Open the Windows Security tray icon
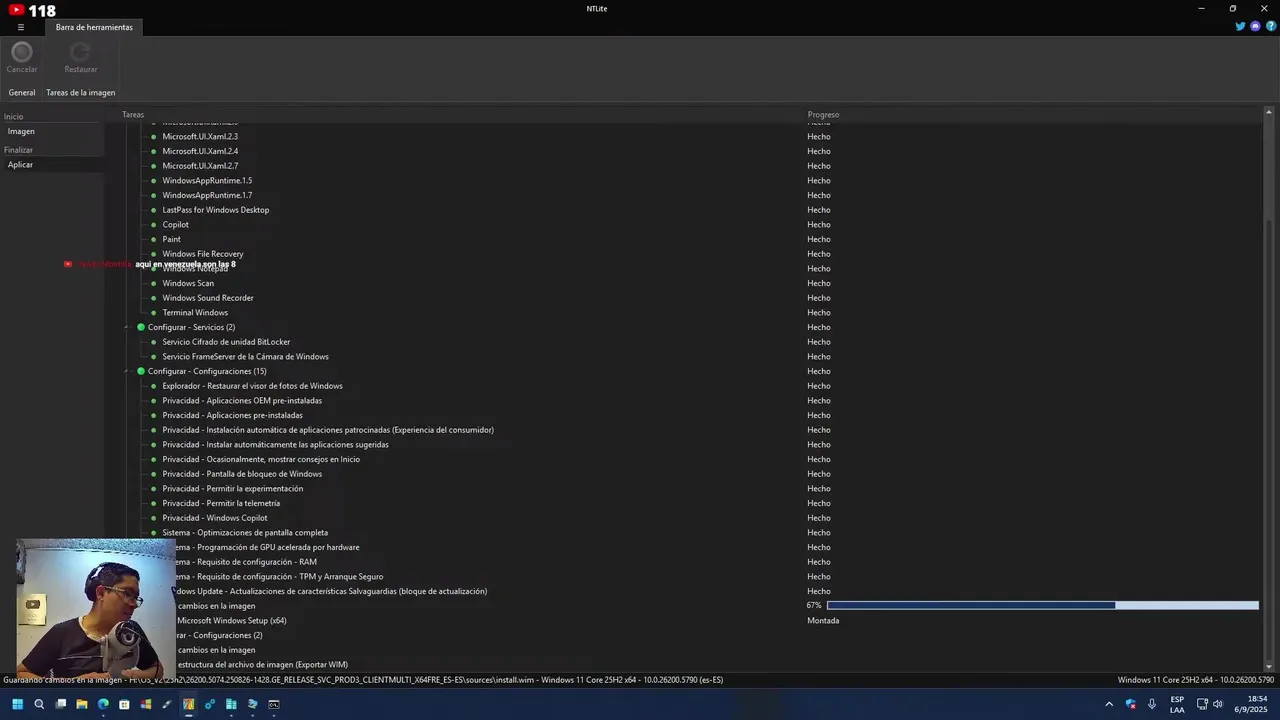This screenshot has width=1280, height=720. coord(1131,704)
